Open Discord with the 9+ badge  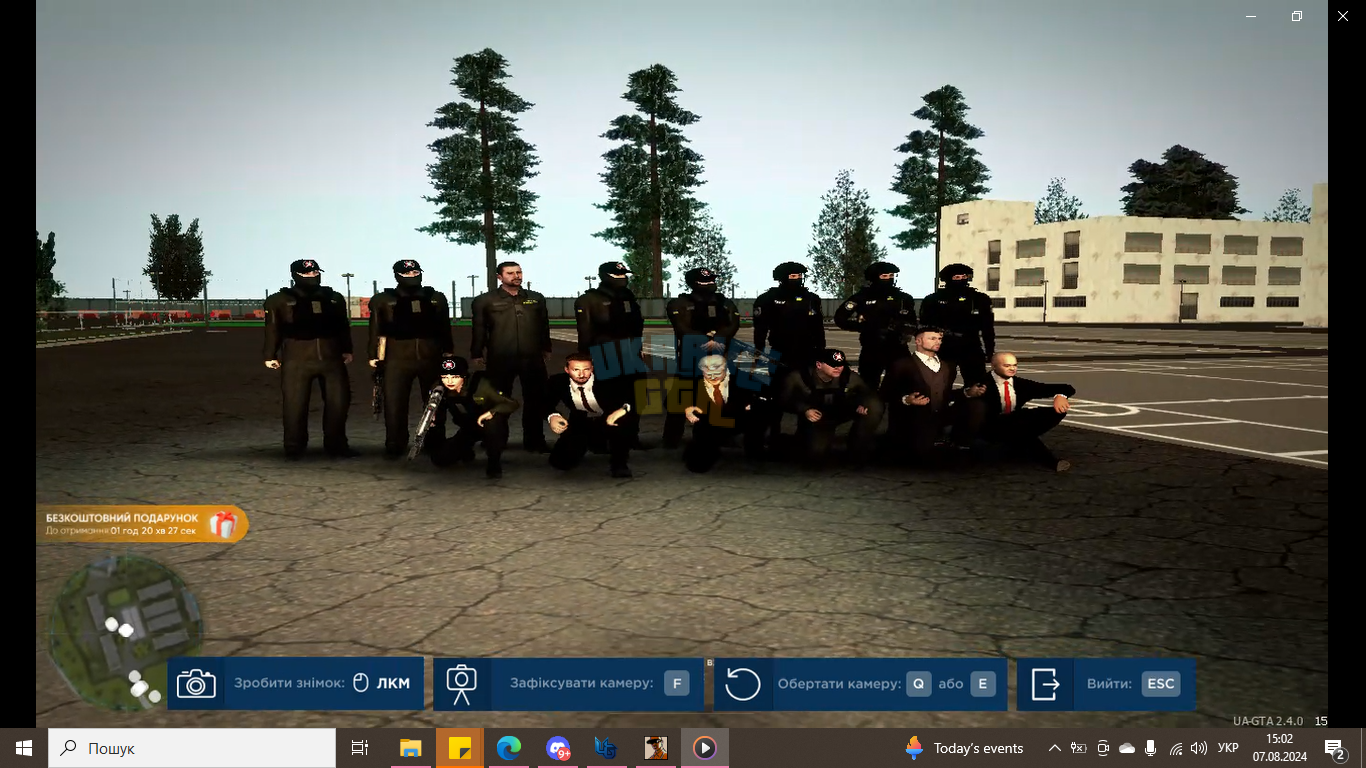coord(558,748)
